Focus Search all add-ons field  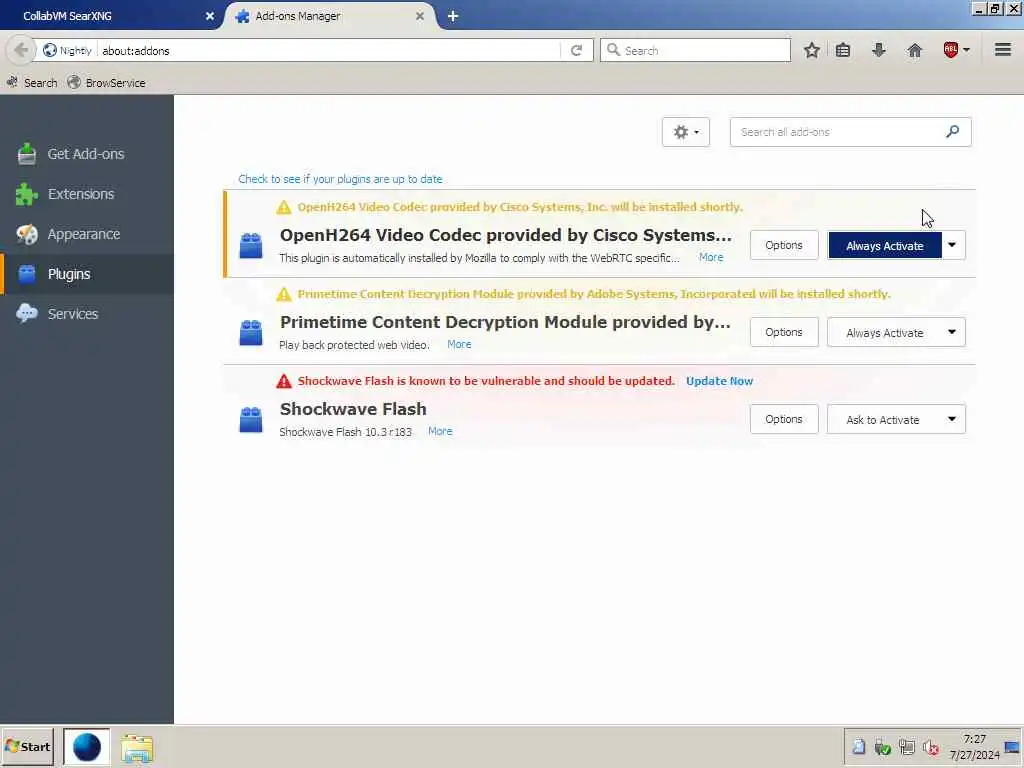(x=850, y=132)
